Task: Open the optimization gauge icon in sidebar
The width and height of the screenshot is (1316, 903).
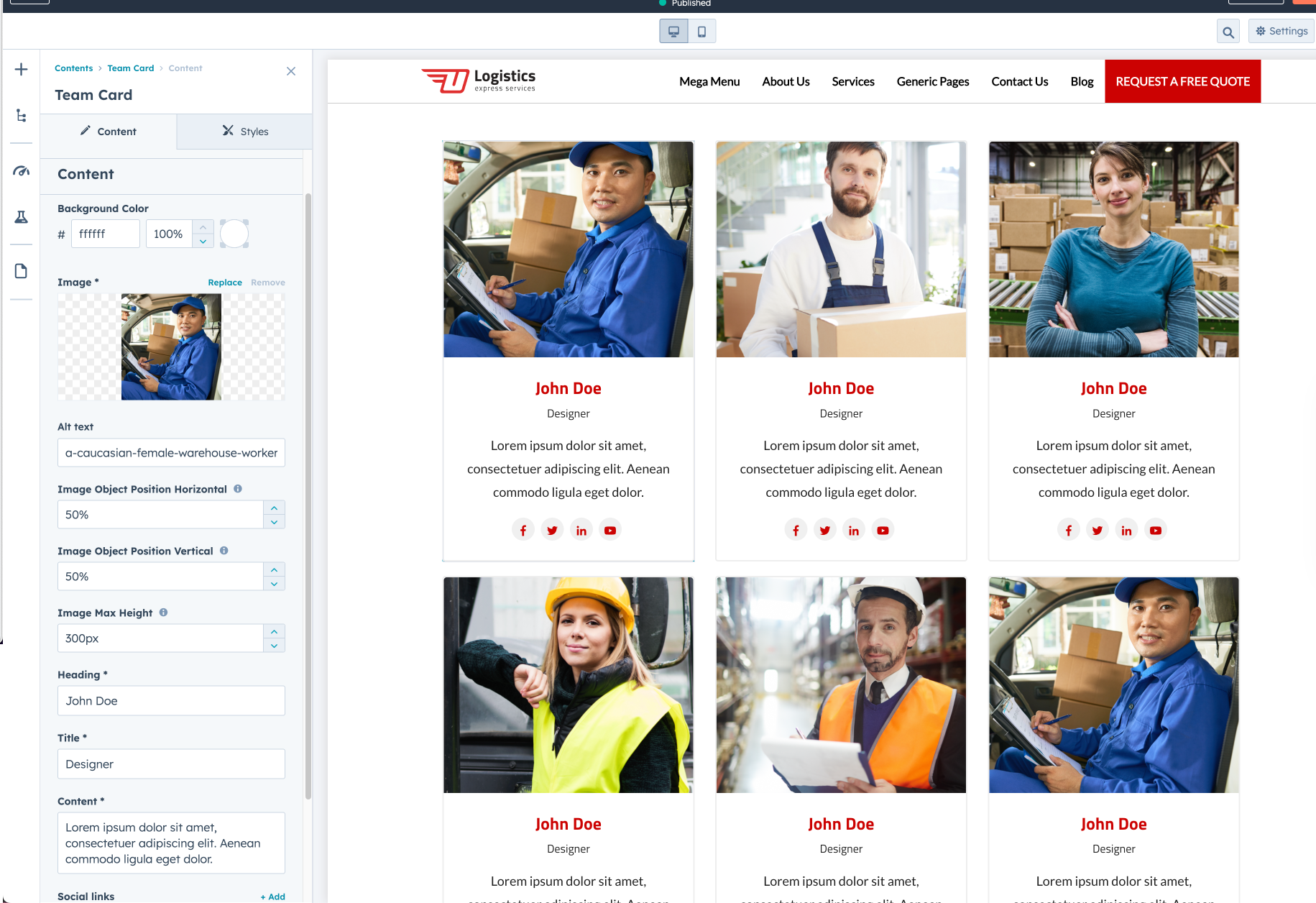Action: 22,171
